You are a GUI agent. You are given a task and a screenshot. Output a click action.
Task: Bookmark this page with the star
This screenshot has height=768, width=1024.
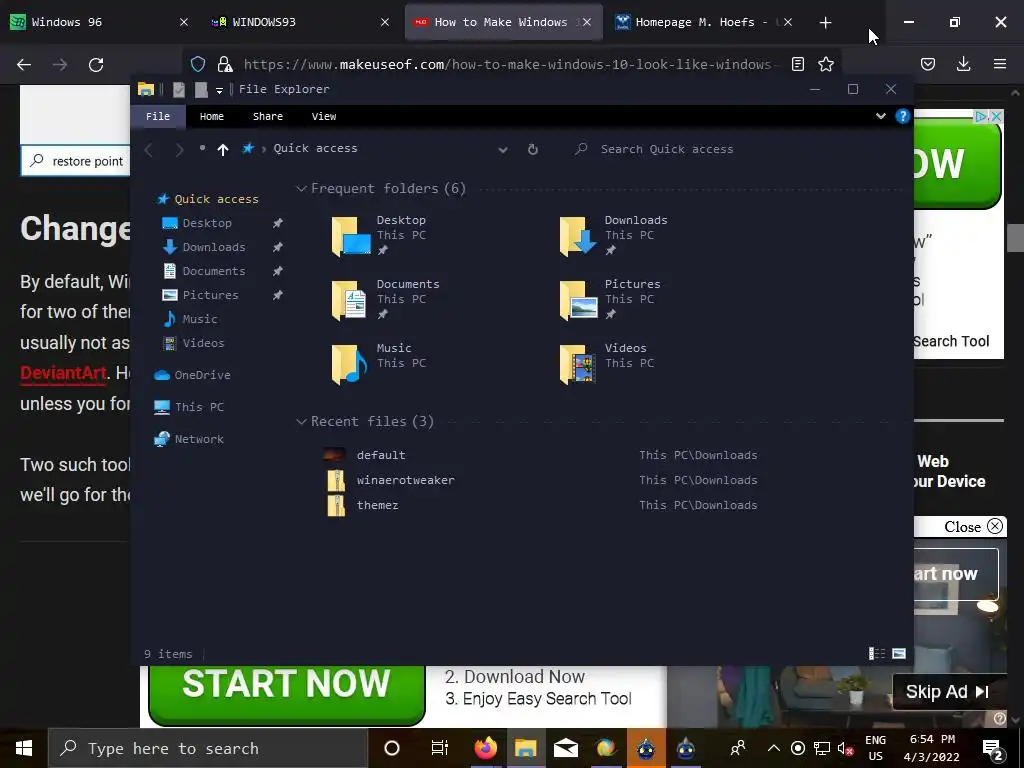[x=826, y=64]
